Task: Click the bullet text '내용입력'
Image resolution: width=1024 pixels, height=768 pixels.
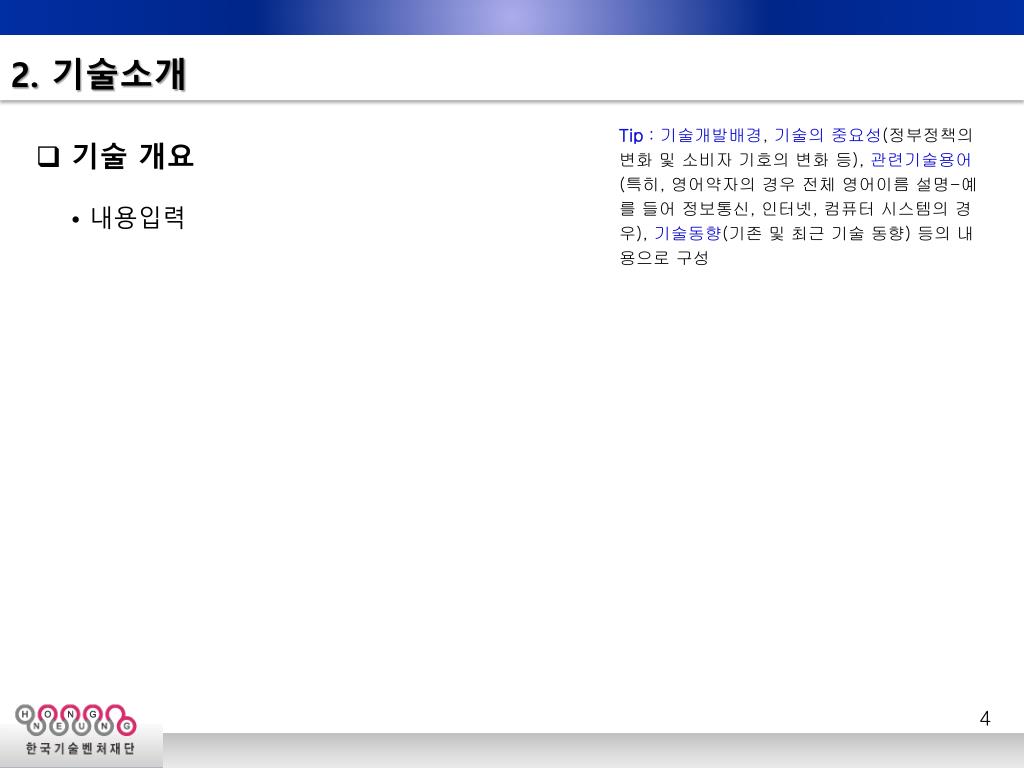Action: click(138, 217)
